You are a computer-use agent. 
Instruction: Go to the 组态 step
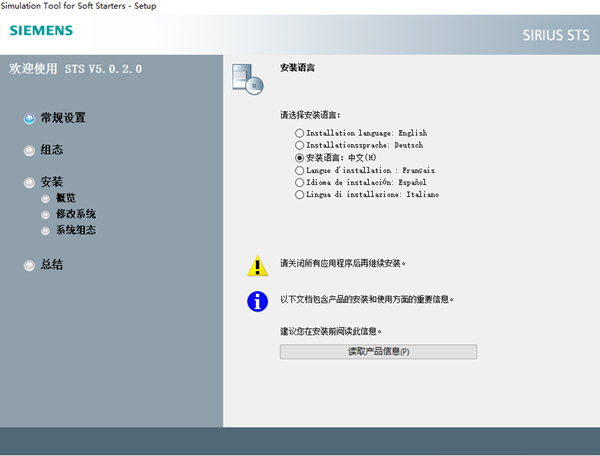[44, 150]
